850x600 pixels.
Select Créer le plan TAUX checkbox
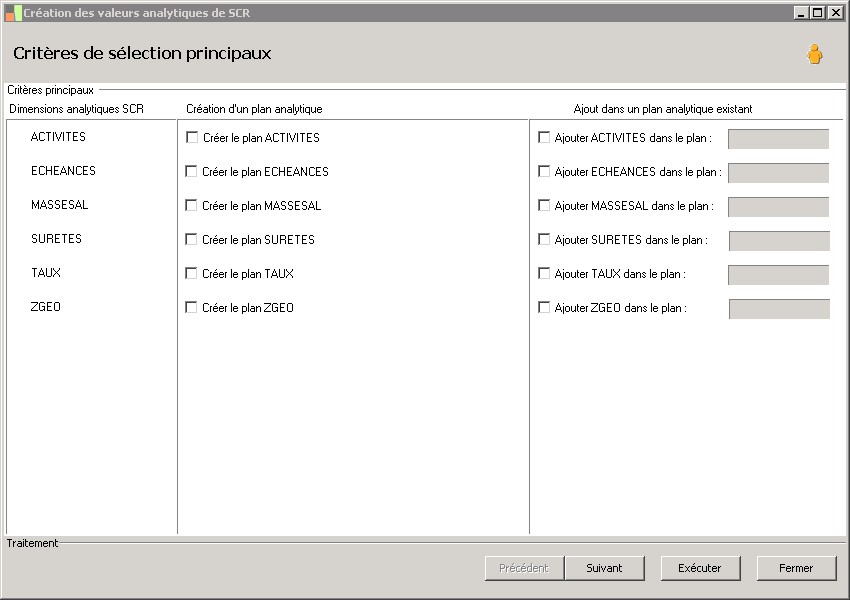point(192,274)
